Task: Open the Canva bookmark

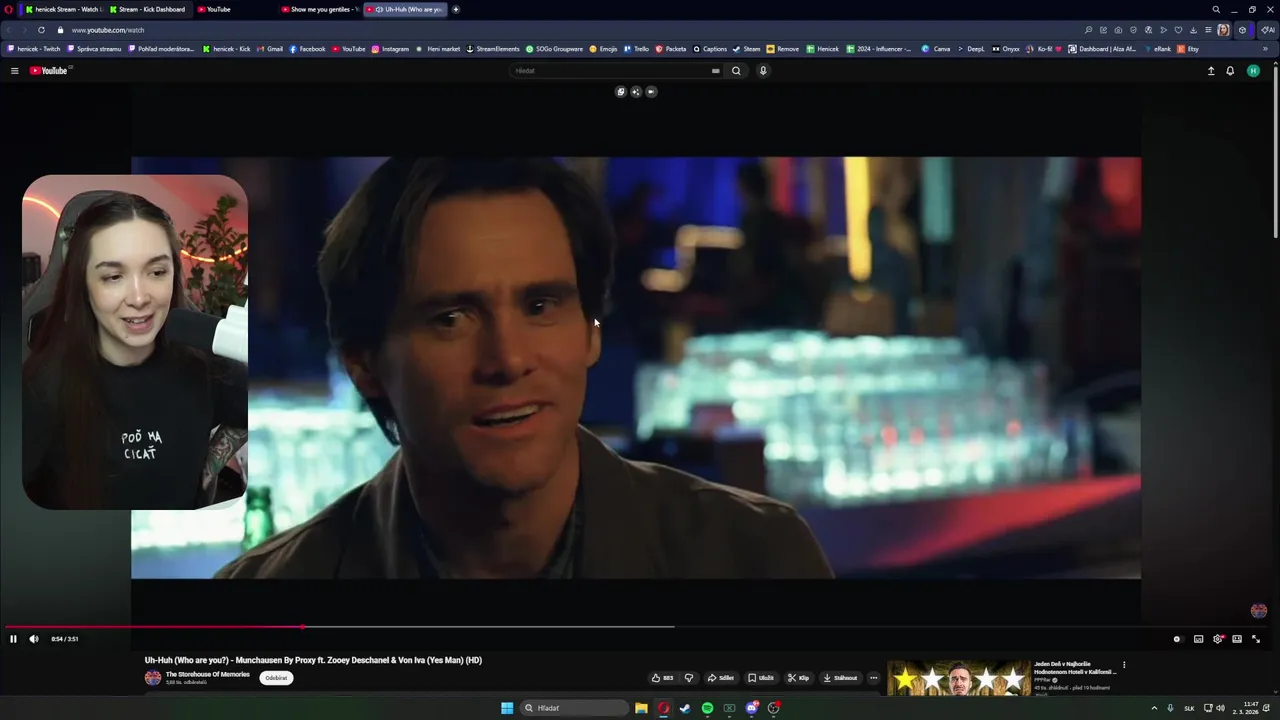Action: point(936,49)
